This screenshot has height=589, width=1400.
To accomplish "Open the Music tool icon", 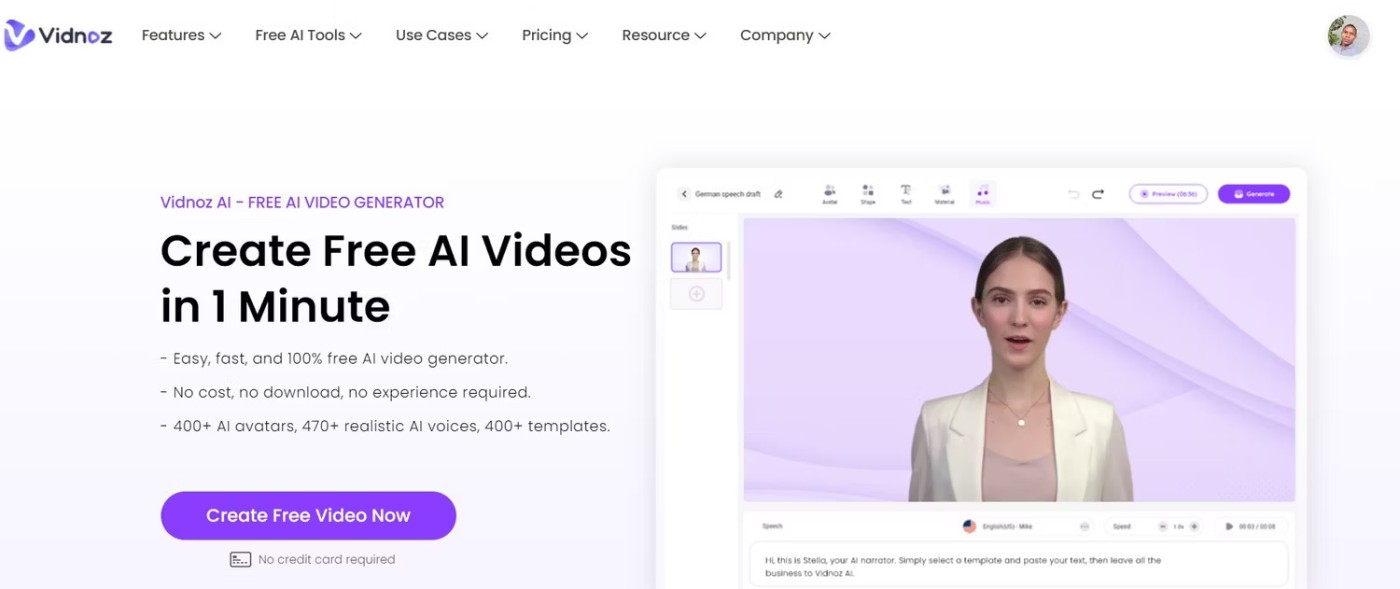I will pos(982,194).
